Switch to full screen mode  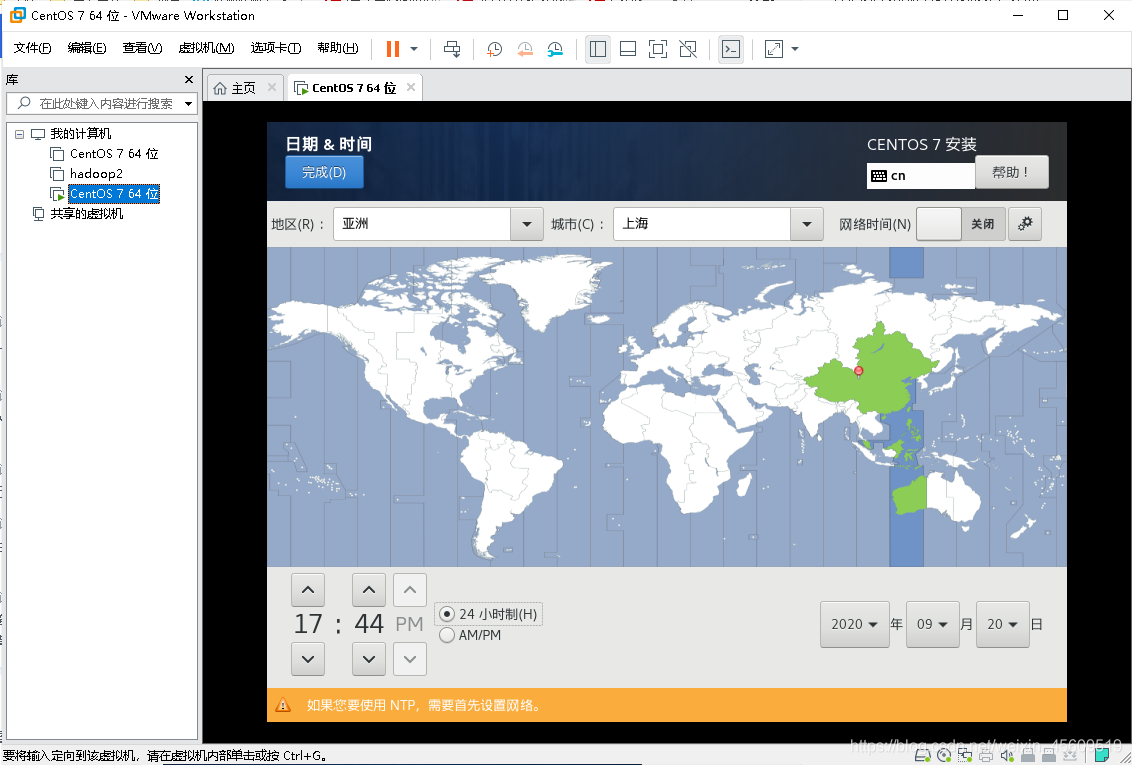pyautogui.click(x=658, y=49)
